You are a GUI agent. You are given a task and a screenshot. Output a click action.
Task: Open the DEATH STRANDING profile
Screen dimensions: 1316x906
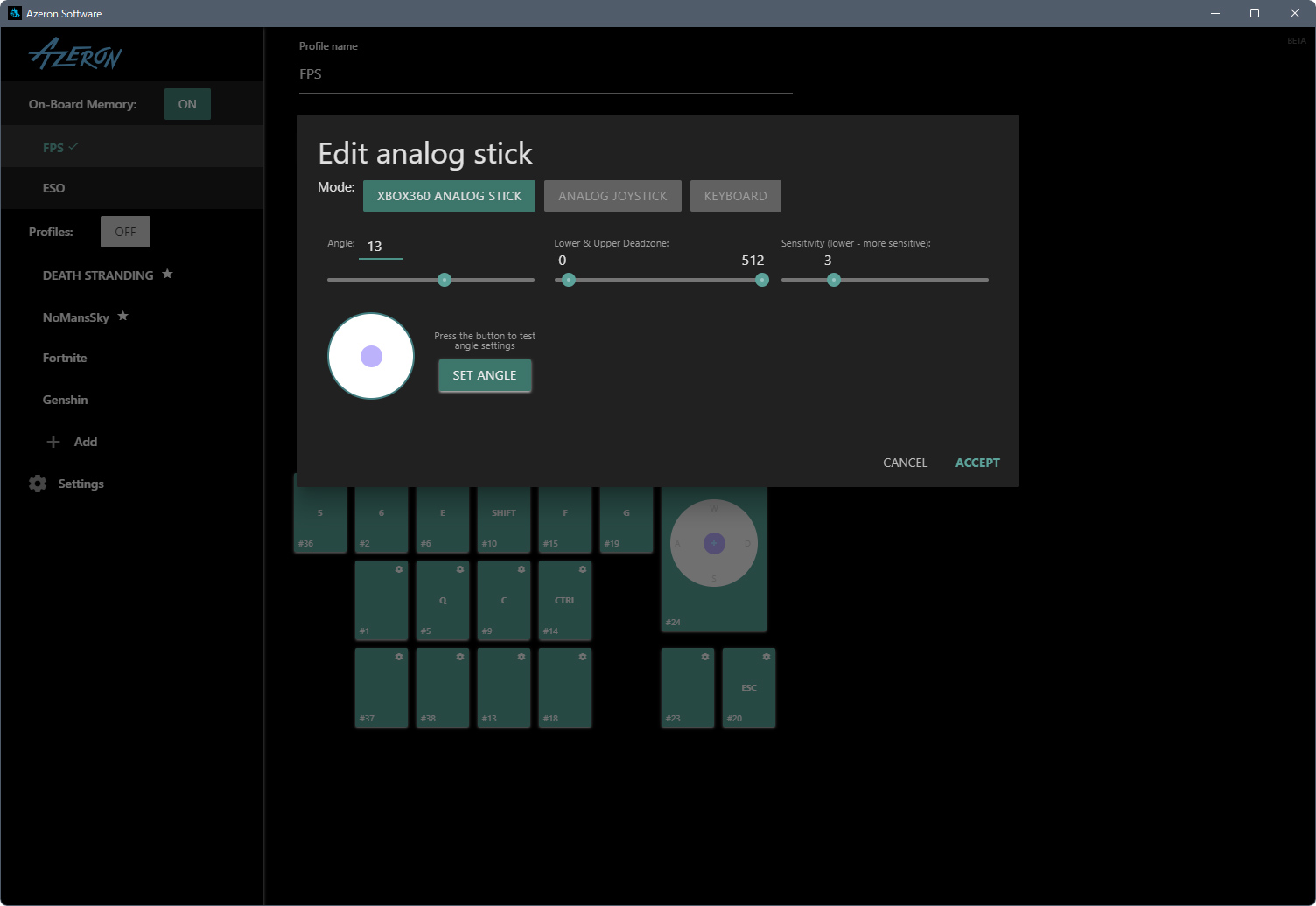click(x=98, y=275)
